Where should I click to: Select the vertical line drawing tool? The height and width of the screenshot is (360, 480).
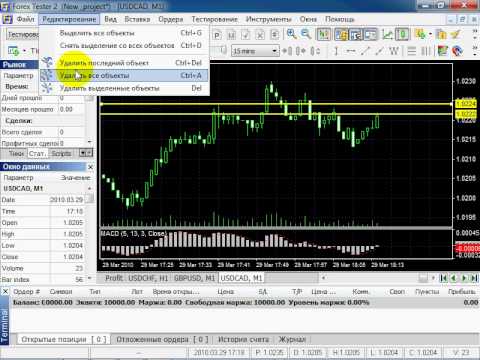click(x=336, y=51)
